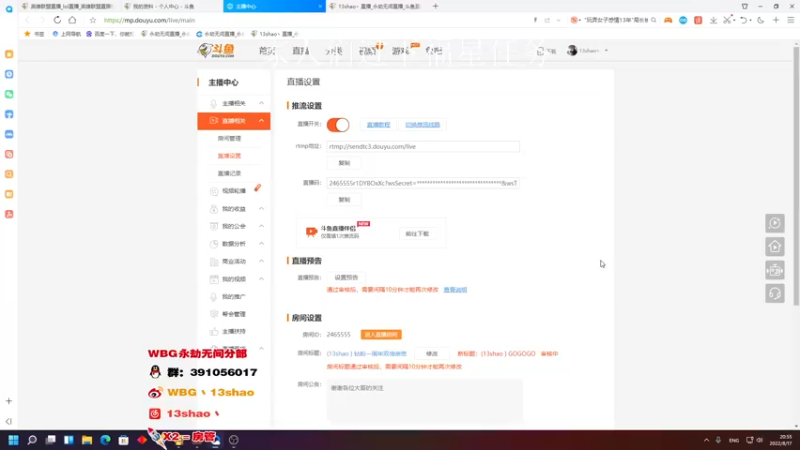Click the browser home icon

coord(72,20)
